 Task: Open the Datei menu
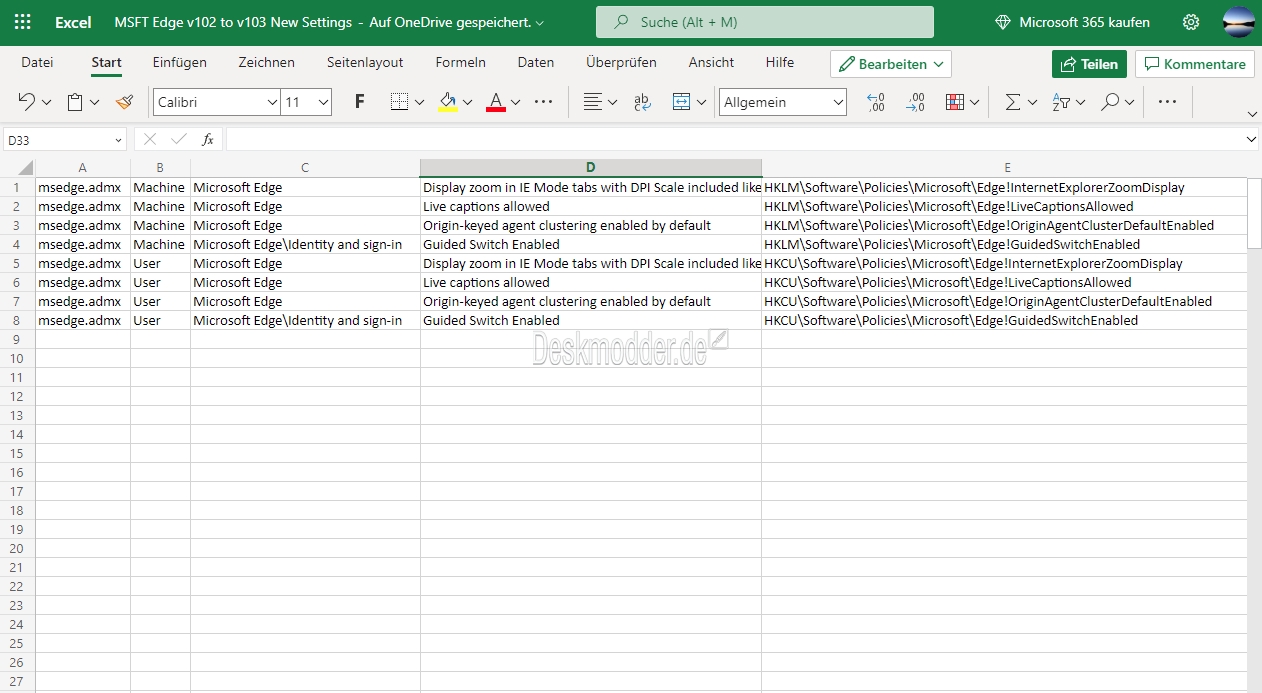tap(37, 62)
